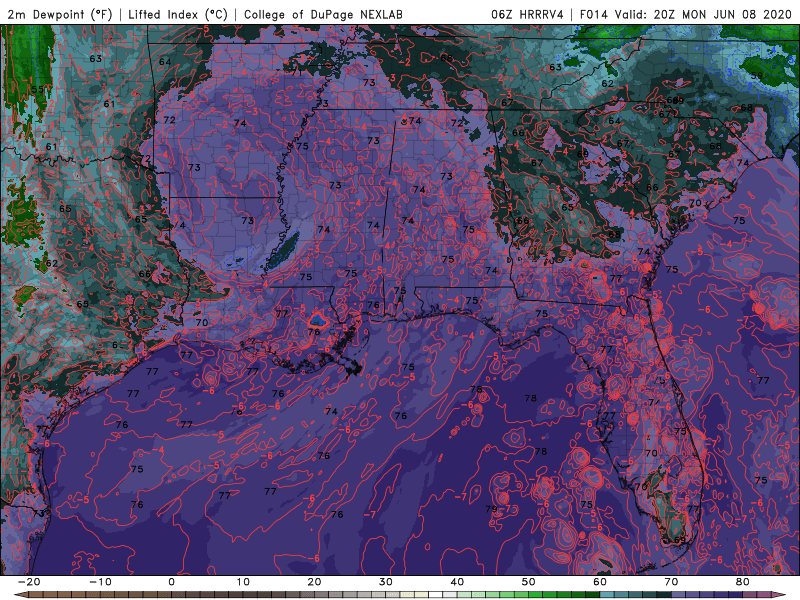This screenshot has width=800, height=600.
Task: Click the '55' dewpoint value on map
Action: [37, 89]
